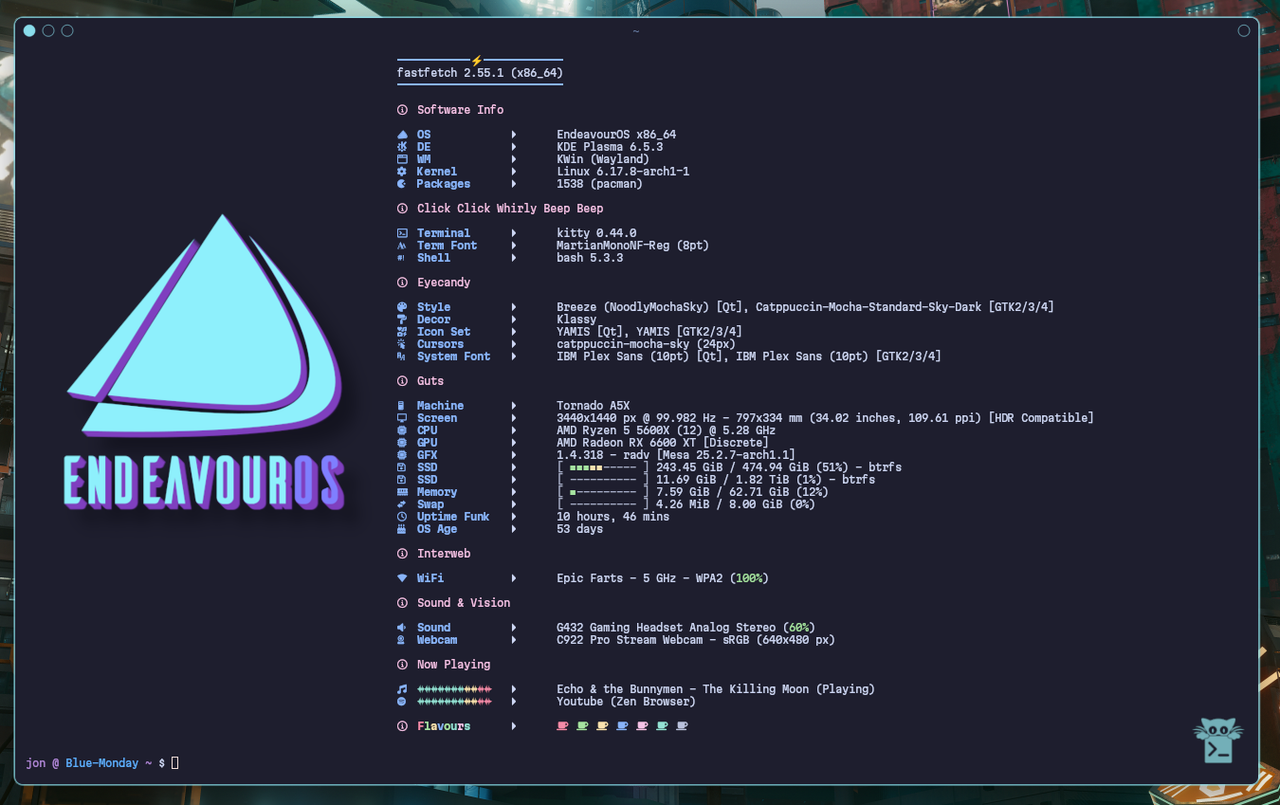Click the OS Age row icon
This screenshot has height=805, width=1280.
[402, 529]
